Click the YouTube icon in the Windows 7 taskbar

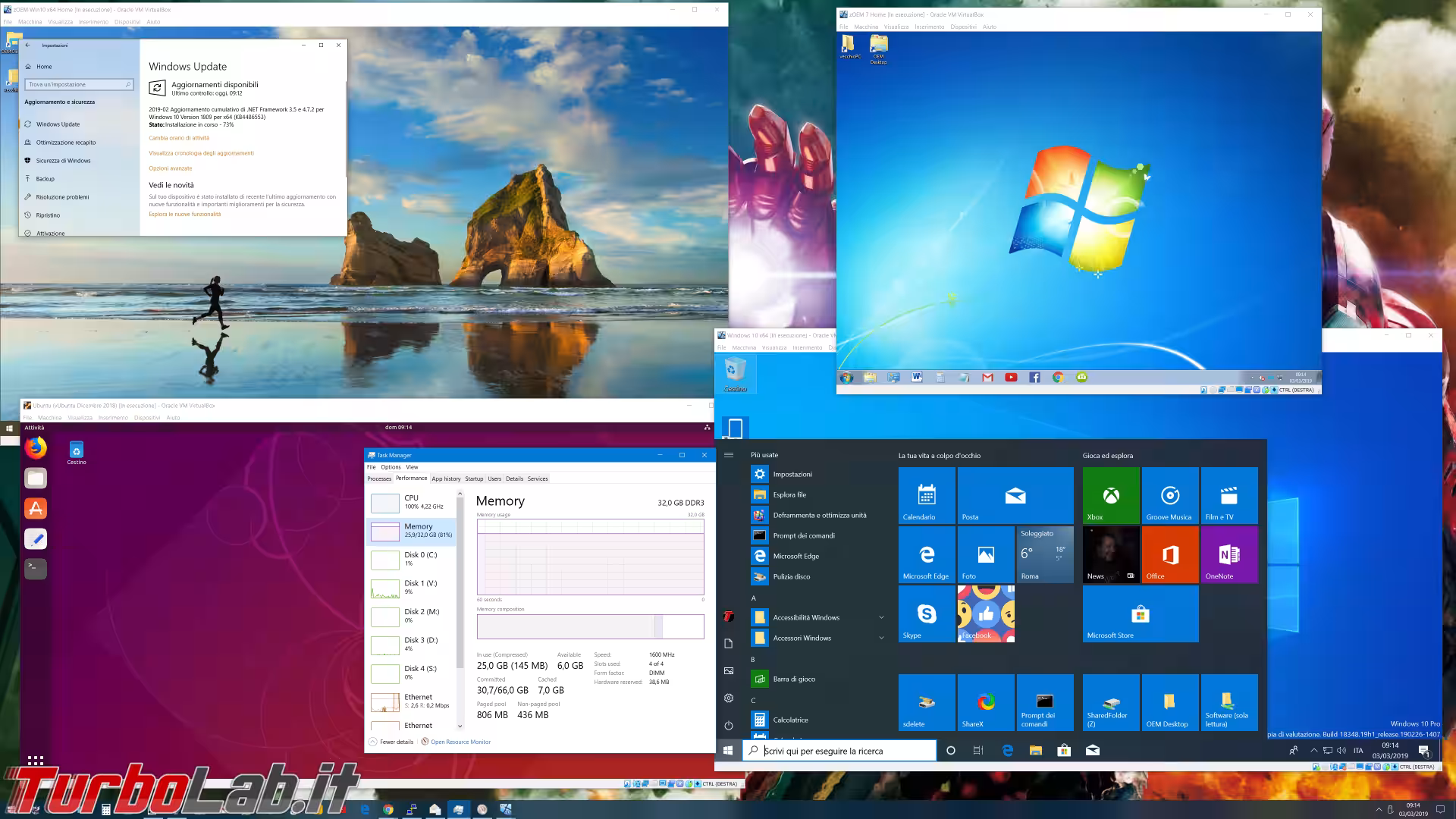1011,377
